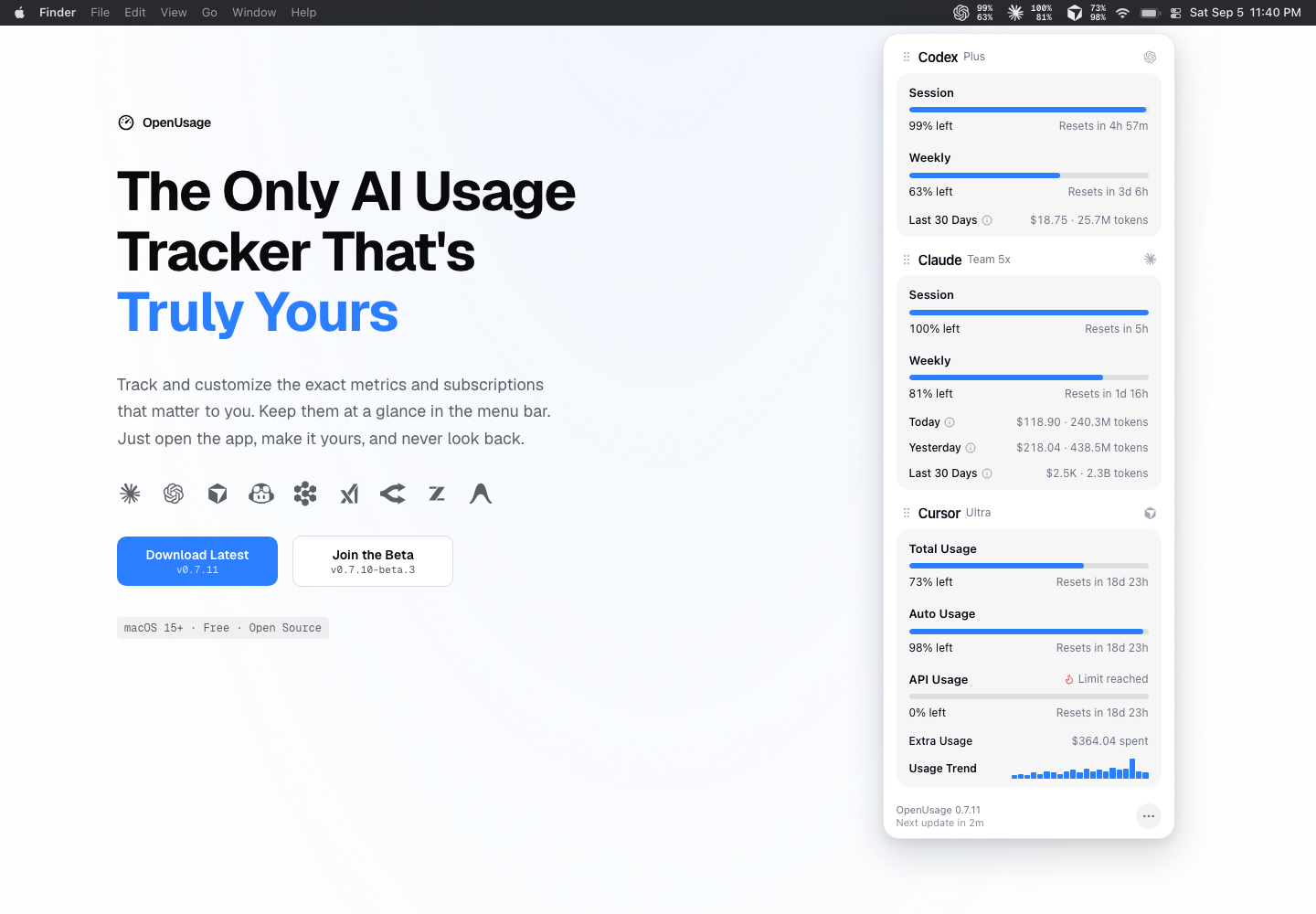Open Control Center in the menu bar
1316x914 pixels.
click(x=1176, y=13)
